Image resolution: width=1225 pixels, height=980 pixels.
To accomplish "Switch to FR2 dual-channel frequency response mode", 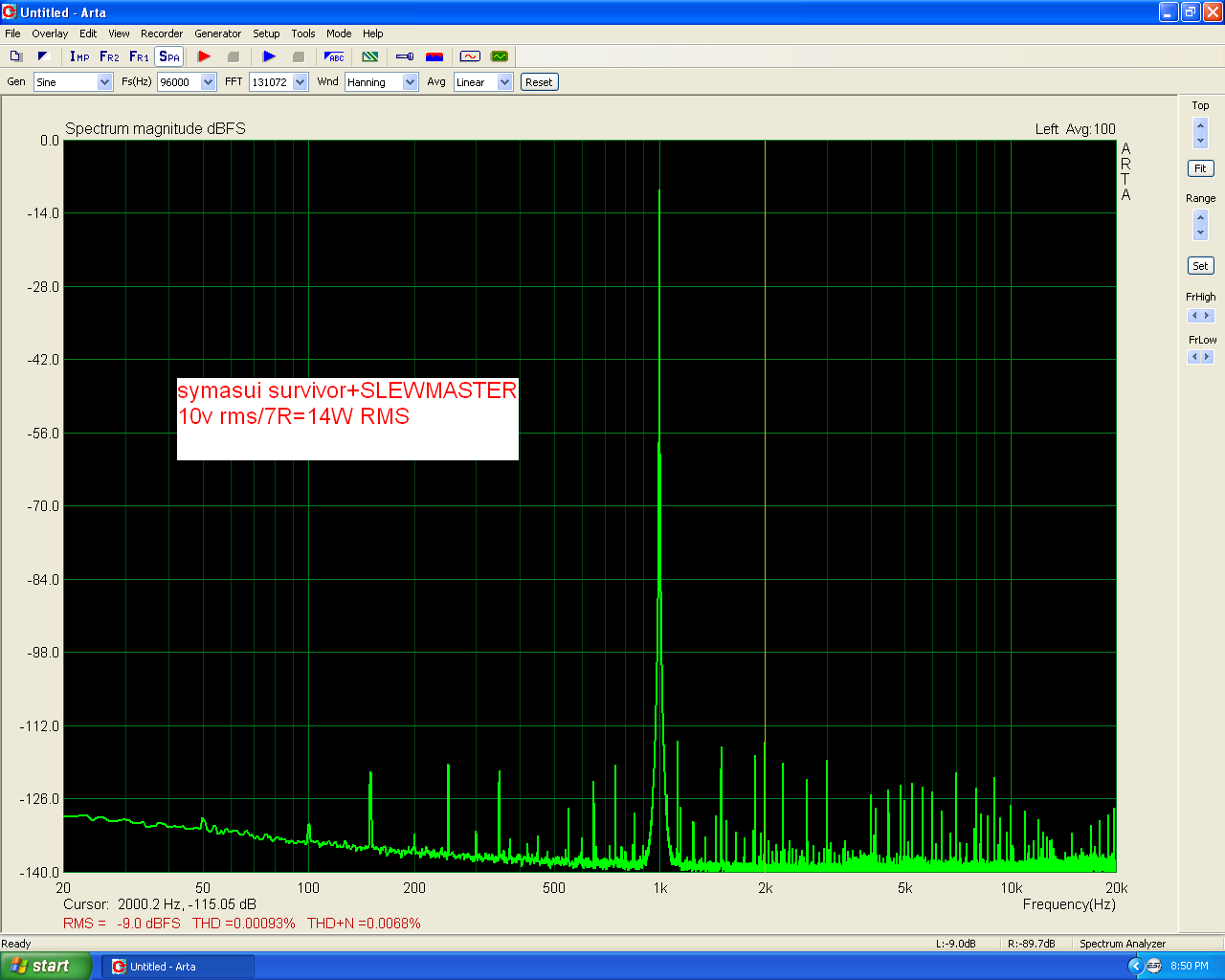I will [109, 56].
